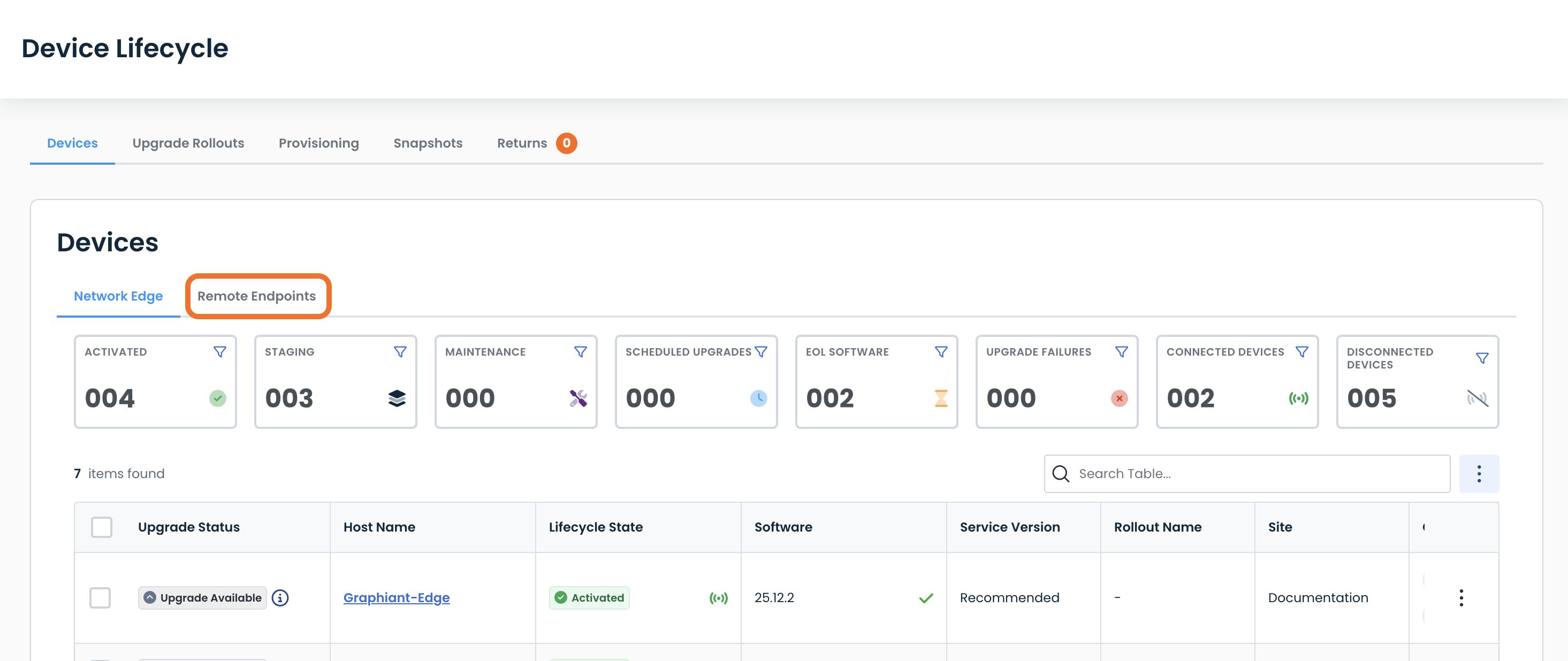This screenshot has width=1568, height=661.
Task: Open the Graphiant-Edge host link
Action: [x=396, y=598]
